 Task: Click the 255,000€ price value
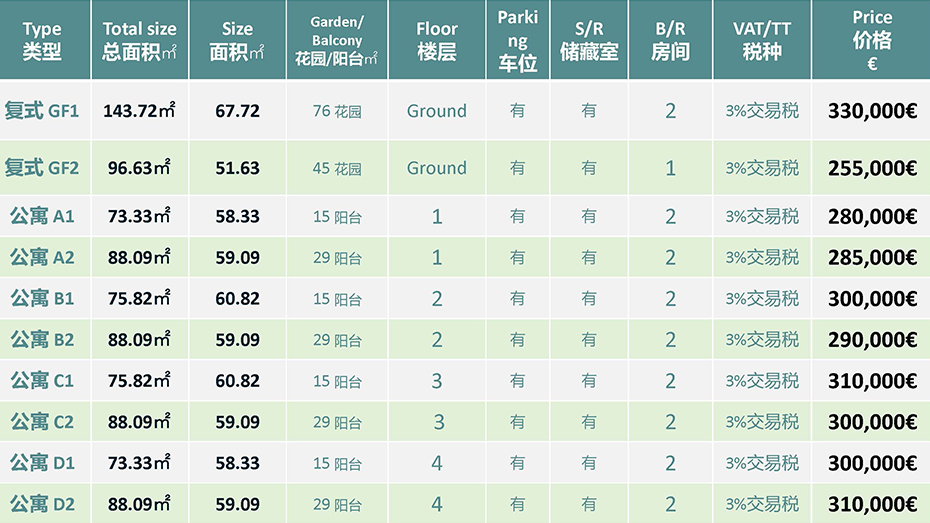coord(871,168)
